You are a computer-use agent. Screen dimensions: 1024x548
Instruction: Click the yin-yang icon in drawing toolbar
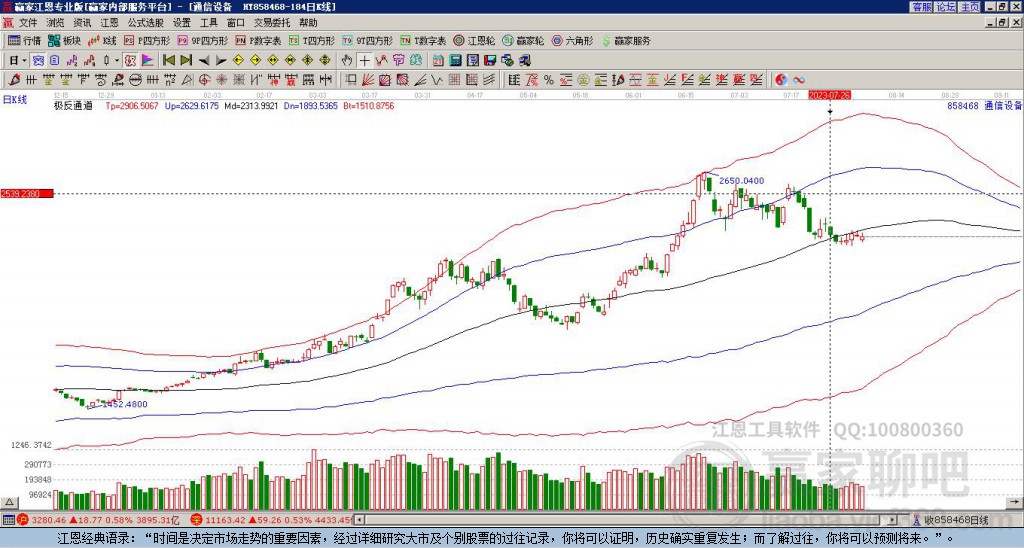(781, 80)
